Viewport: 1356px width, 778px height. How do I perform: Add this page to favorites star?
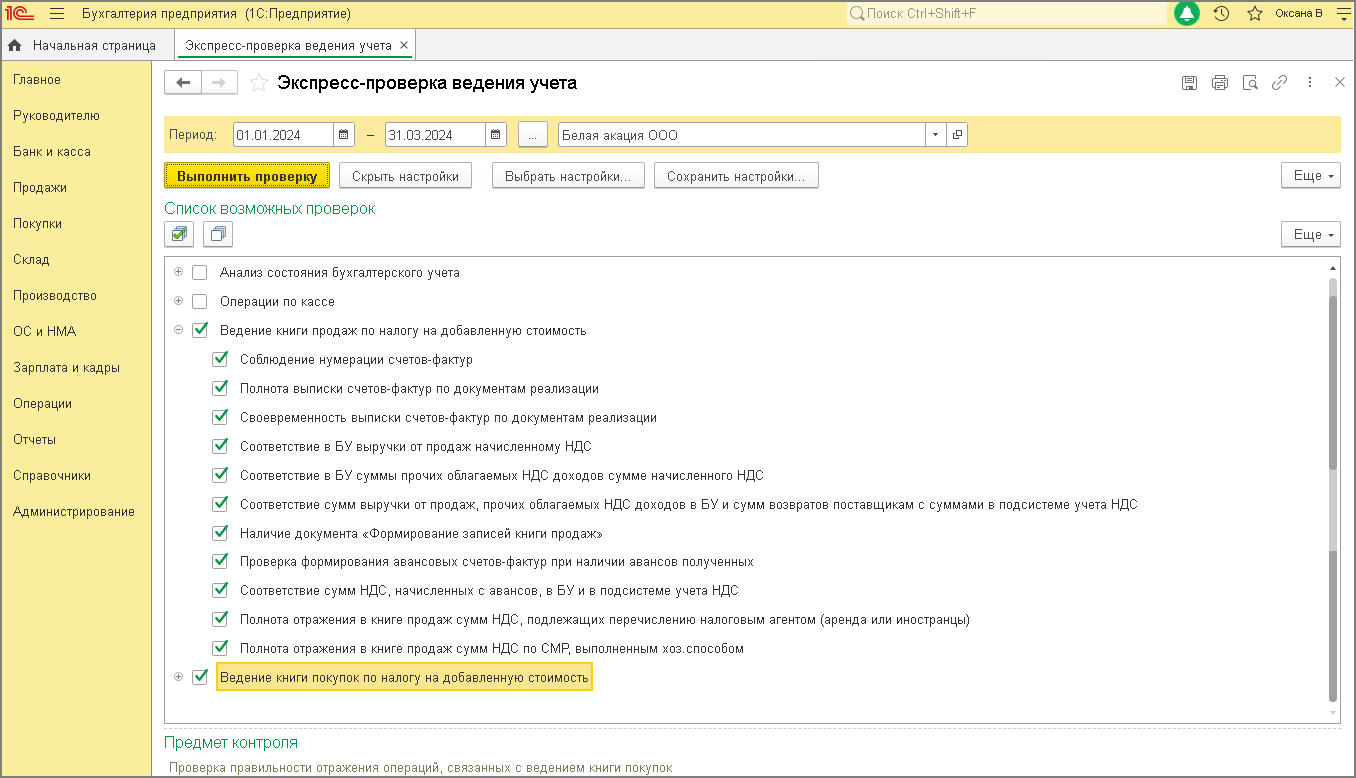(x=259, y=83)
